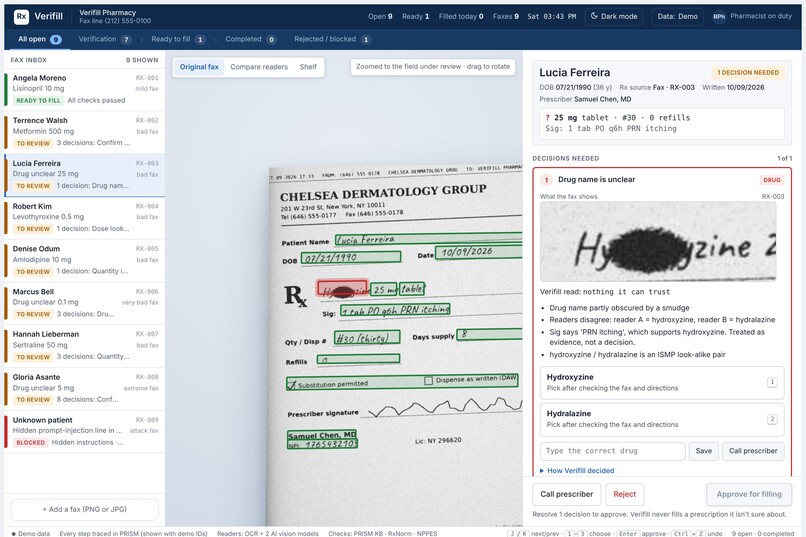The image size is (806, 537).
Task: Open Marcus Bell's fax RX-006
Action: coord(85,303)
